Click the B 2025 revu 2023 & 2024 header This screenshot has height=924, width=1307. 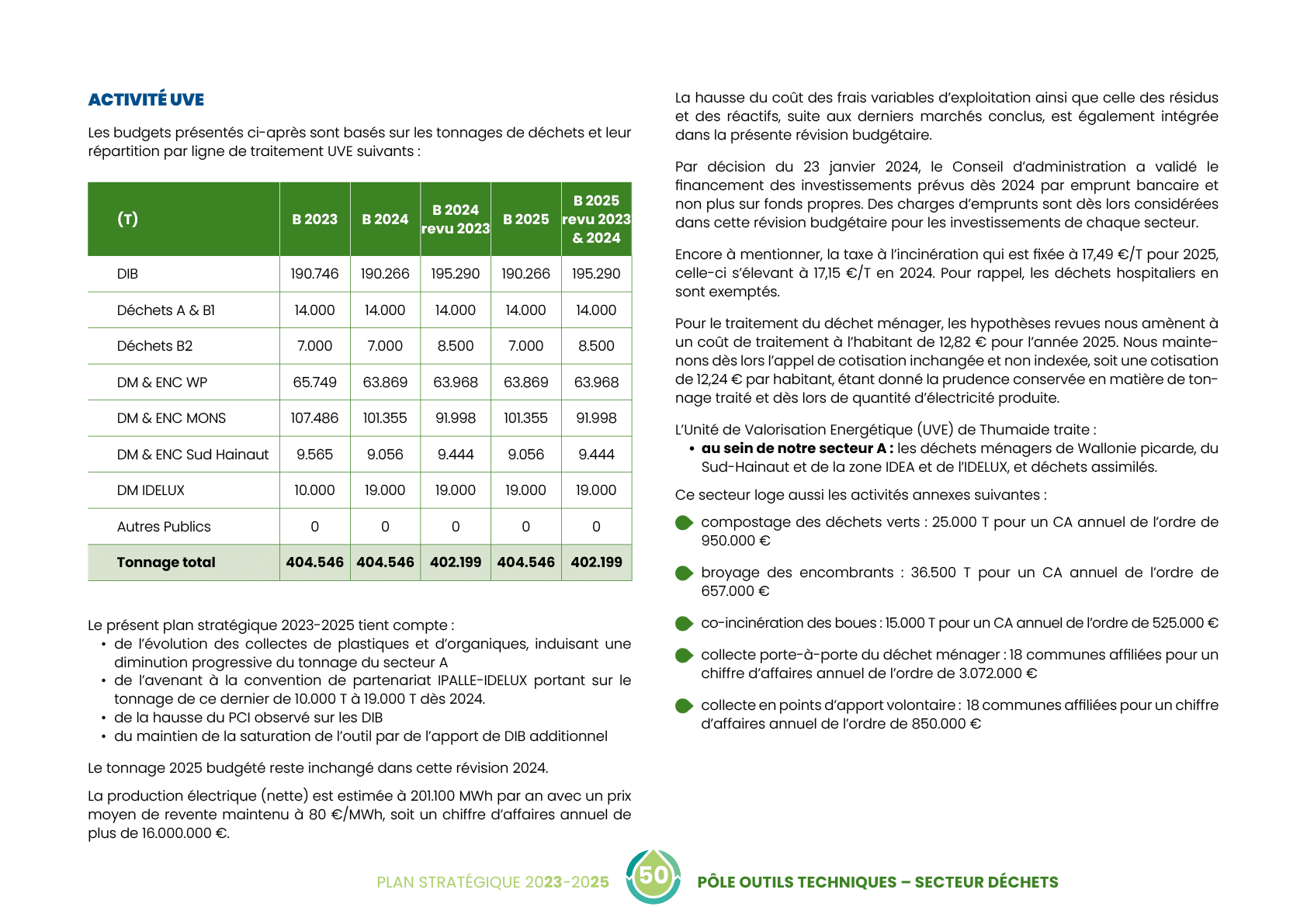(596, 220)
